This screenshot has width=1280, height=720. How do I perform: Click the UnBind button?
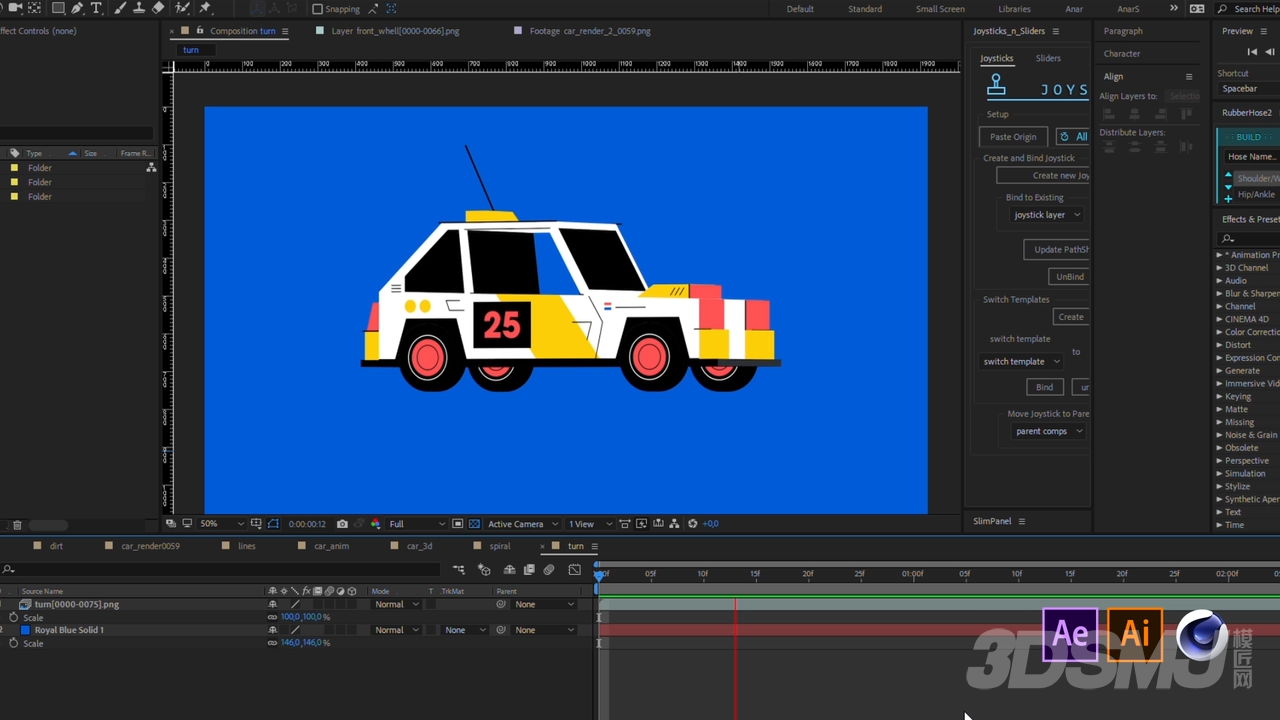1069,277
